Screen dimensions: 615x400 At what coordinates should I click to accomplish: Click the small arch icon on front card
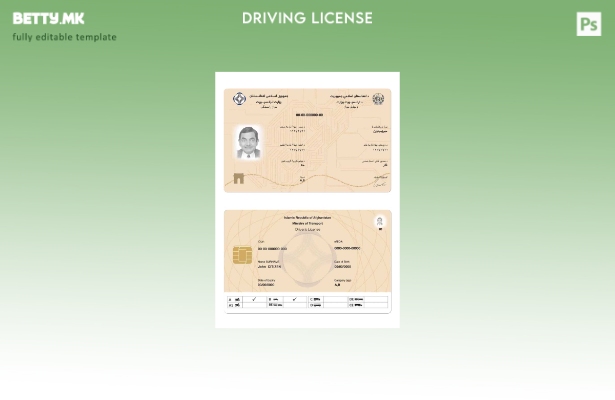click(x=238, y=178)
